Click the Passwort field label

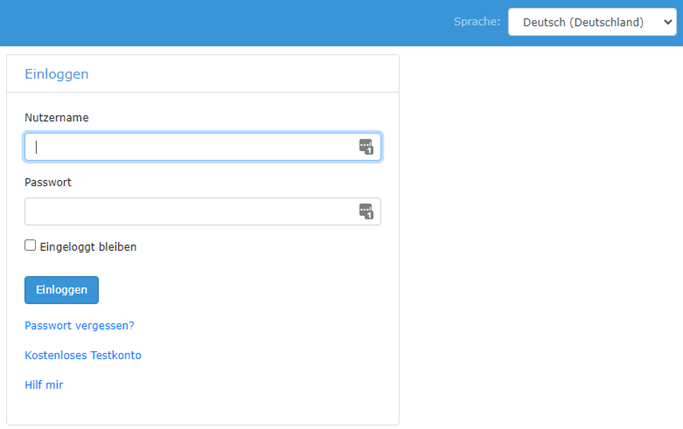[48, 182]
